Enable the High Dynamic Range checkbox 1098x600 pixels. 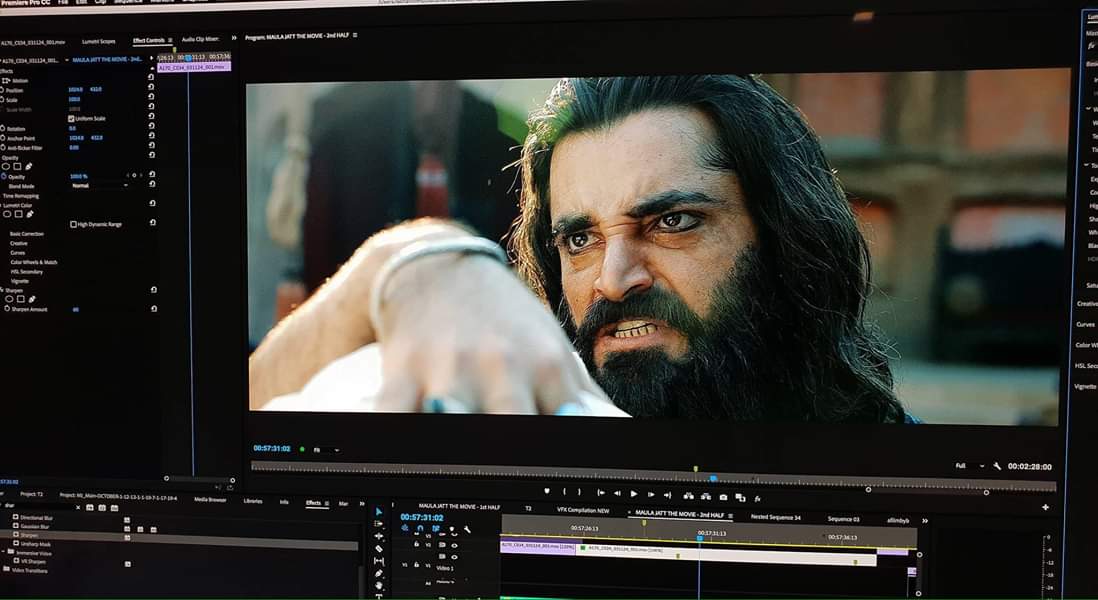coord(73,224)
